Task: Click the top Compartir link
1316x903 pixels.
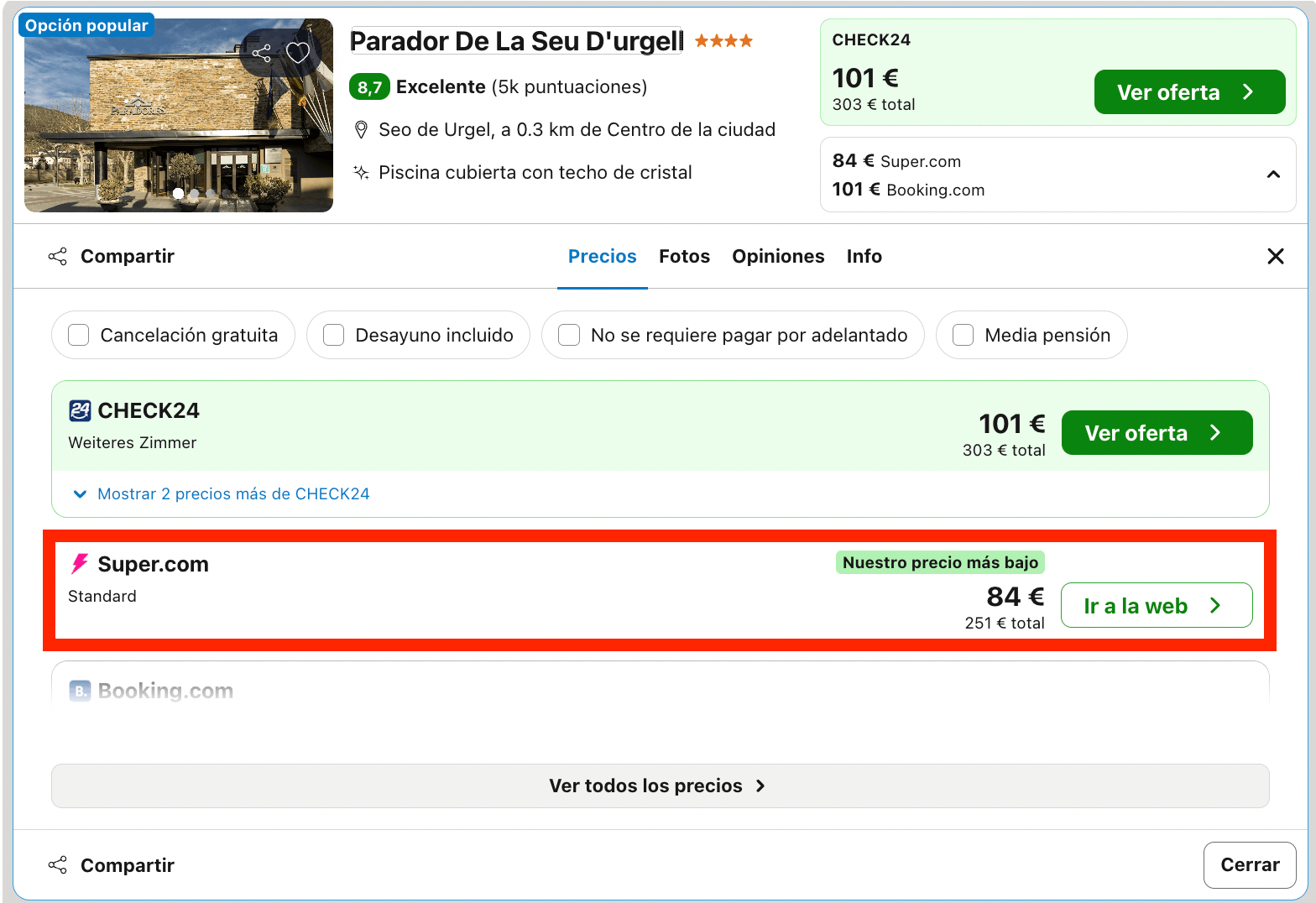Action: coord(128,257)
